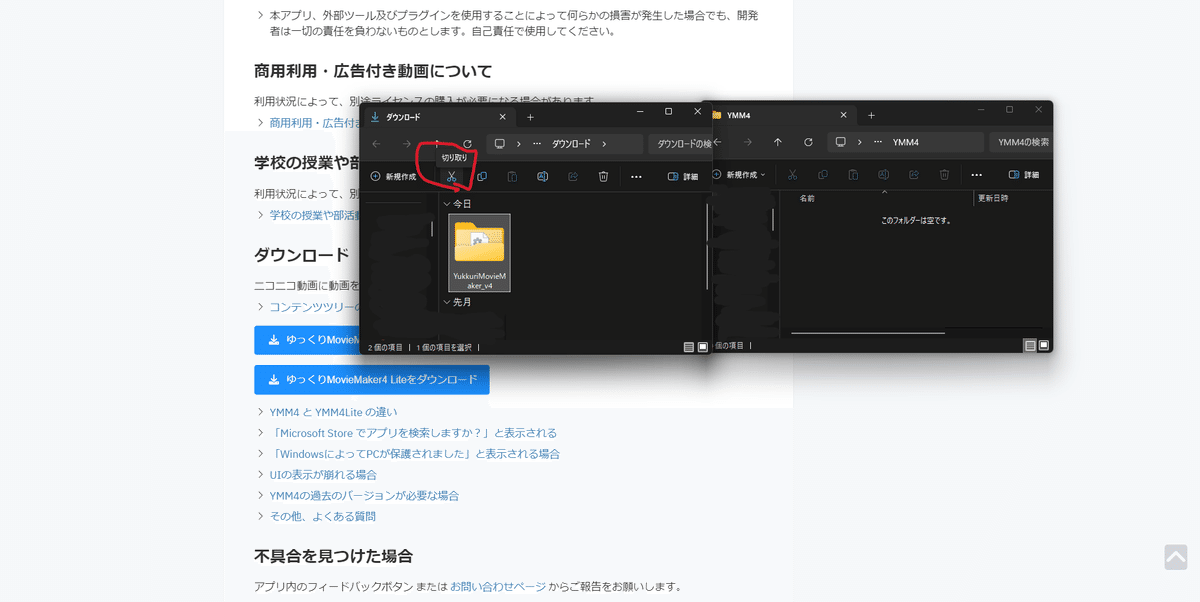Close the YMM4 tab

click(843, 115)
